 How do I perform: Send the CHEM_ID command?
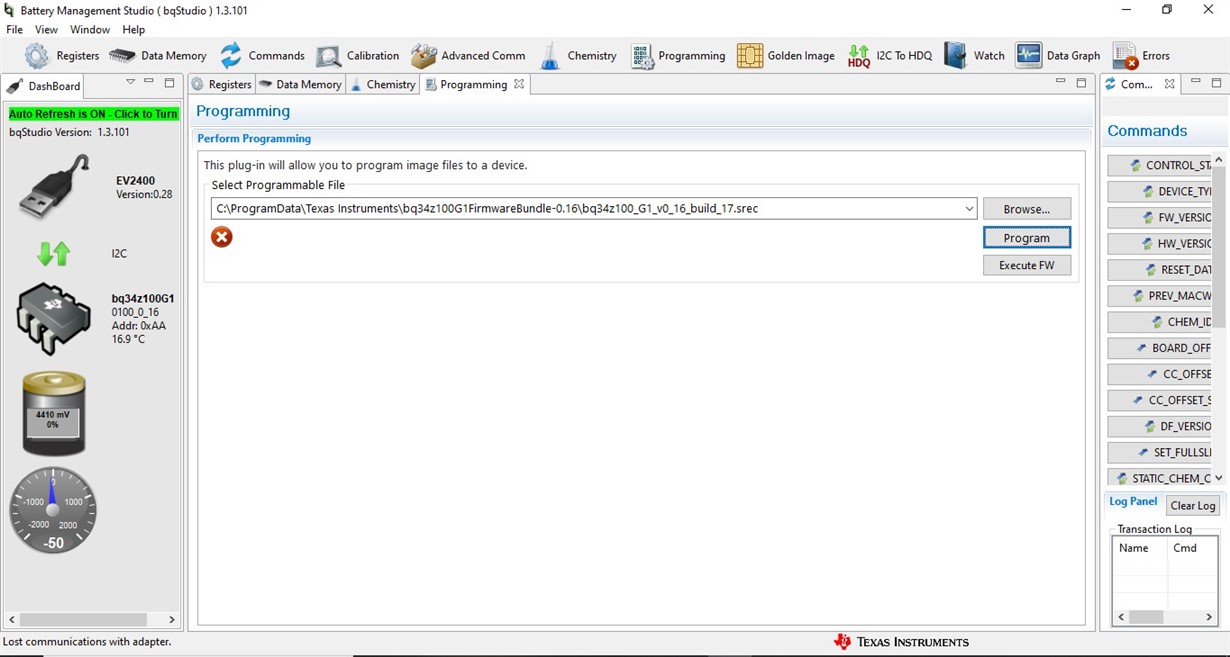[x=1159, y=322]
